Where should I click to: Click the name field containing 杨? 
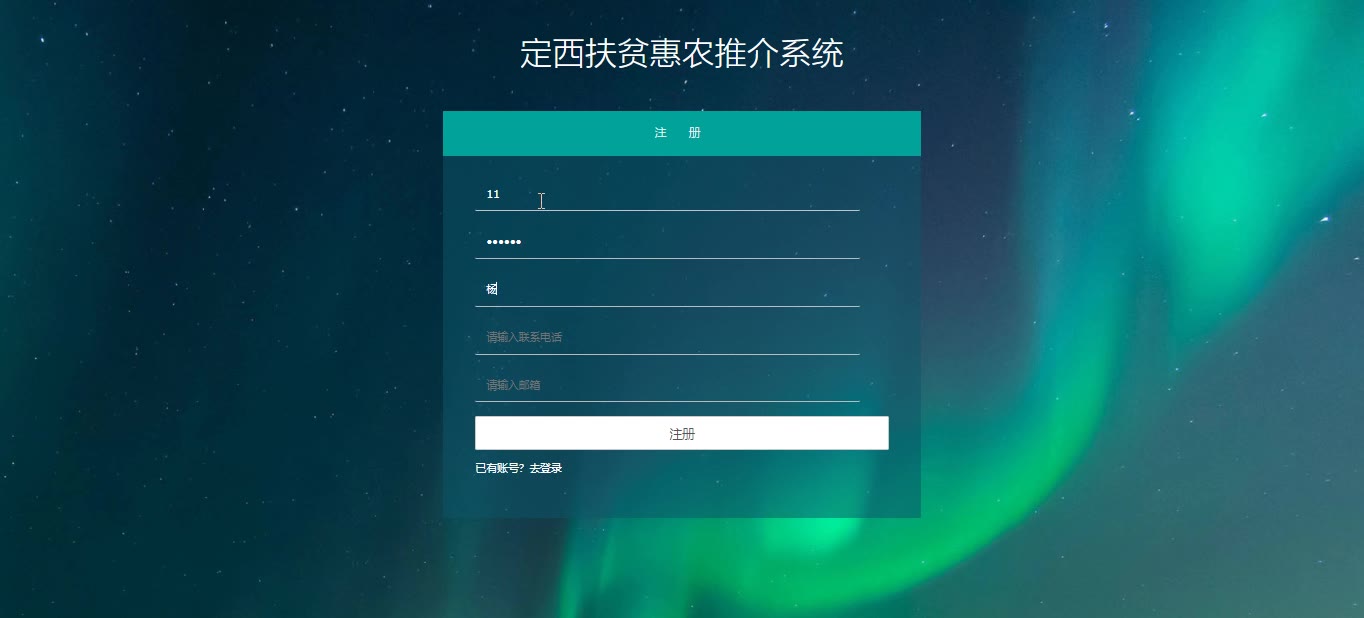click(x=667, y=289)
